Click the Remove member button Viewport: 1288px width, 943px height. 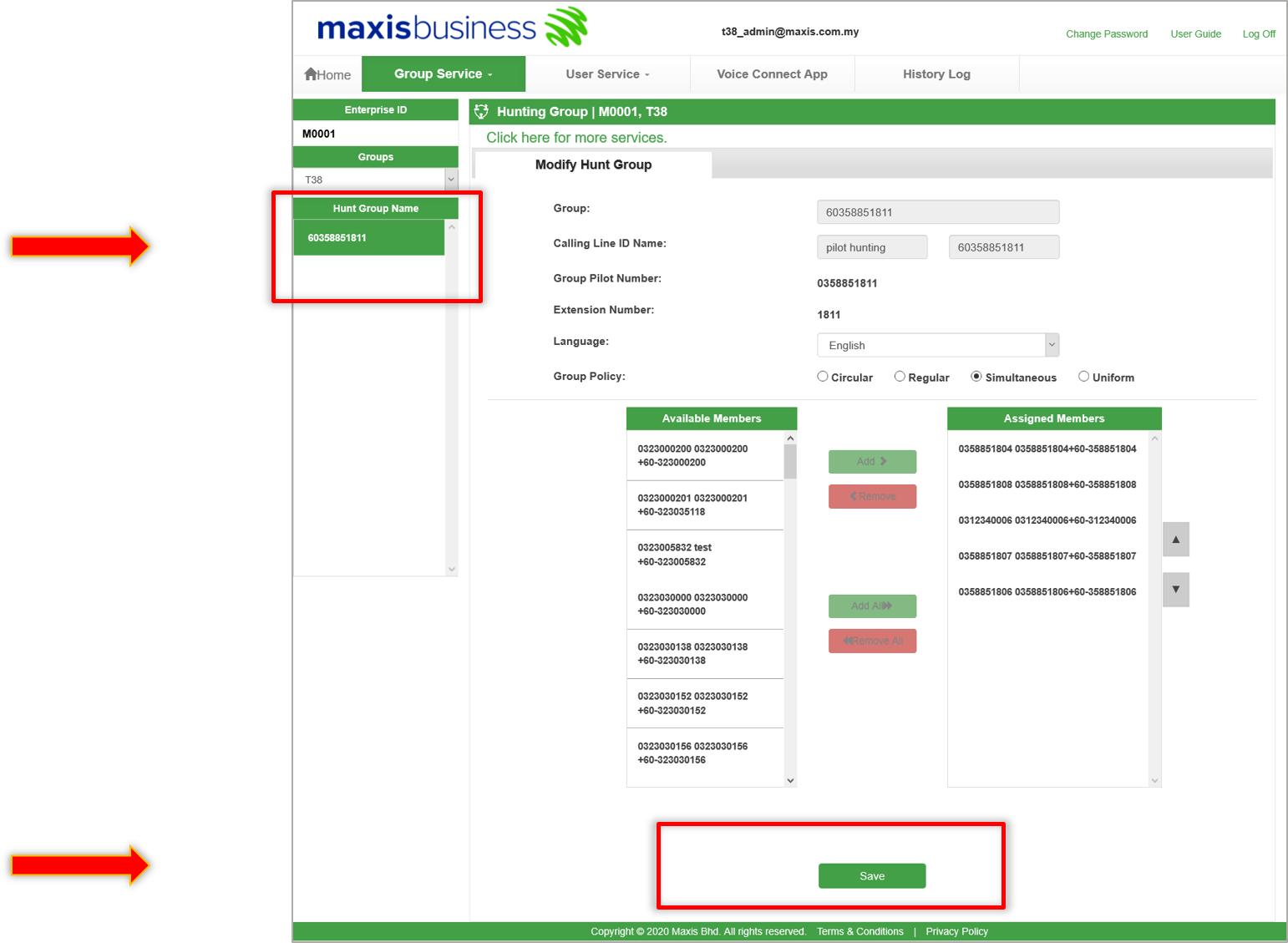tap(871, 496)
